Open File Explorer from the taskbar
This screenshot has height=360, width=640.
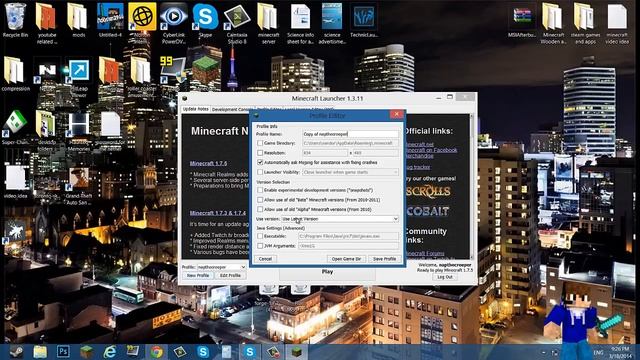40,352
